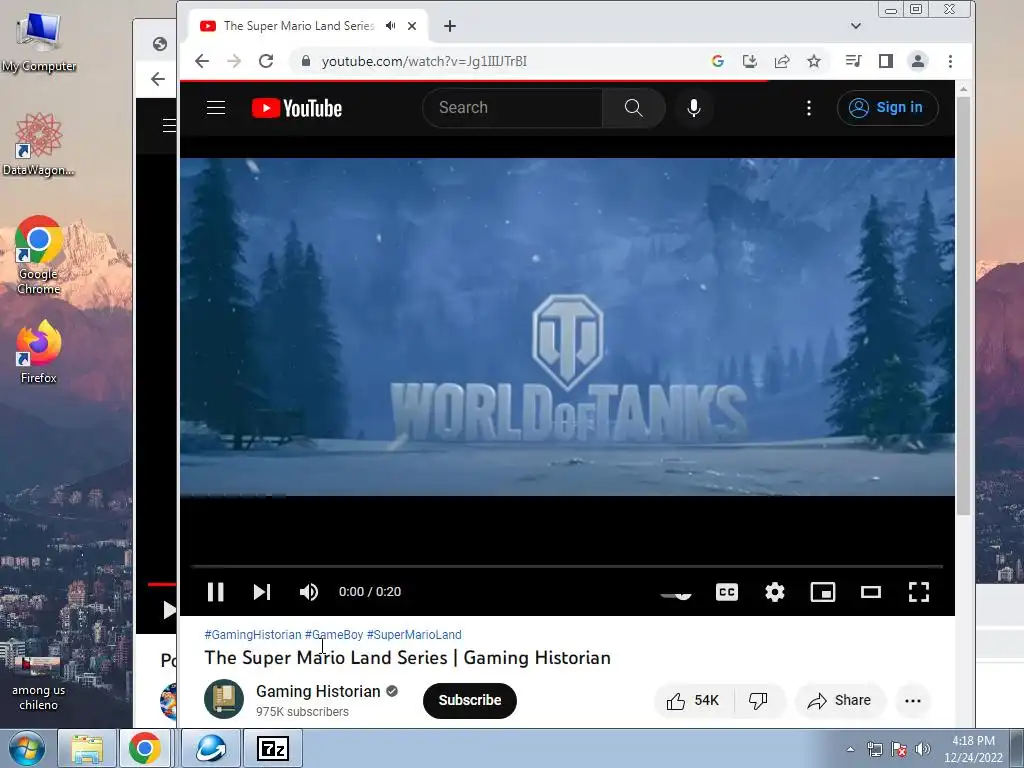The width and height of the screenshot is (1024, 768).
Task: Pause the video with the pause button
Action: coord(216,592)
